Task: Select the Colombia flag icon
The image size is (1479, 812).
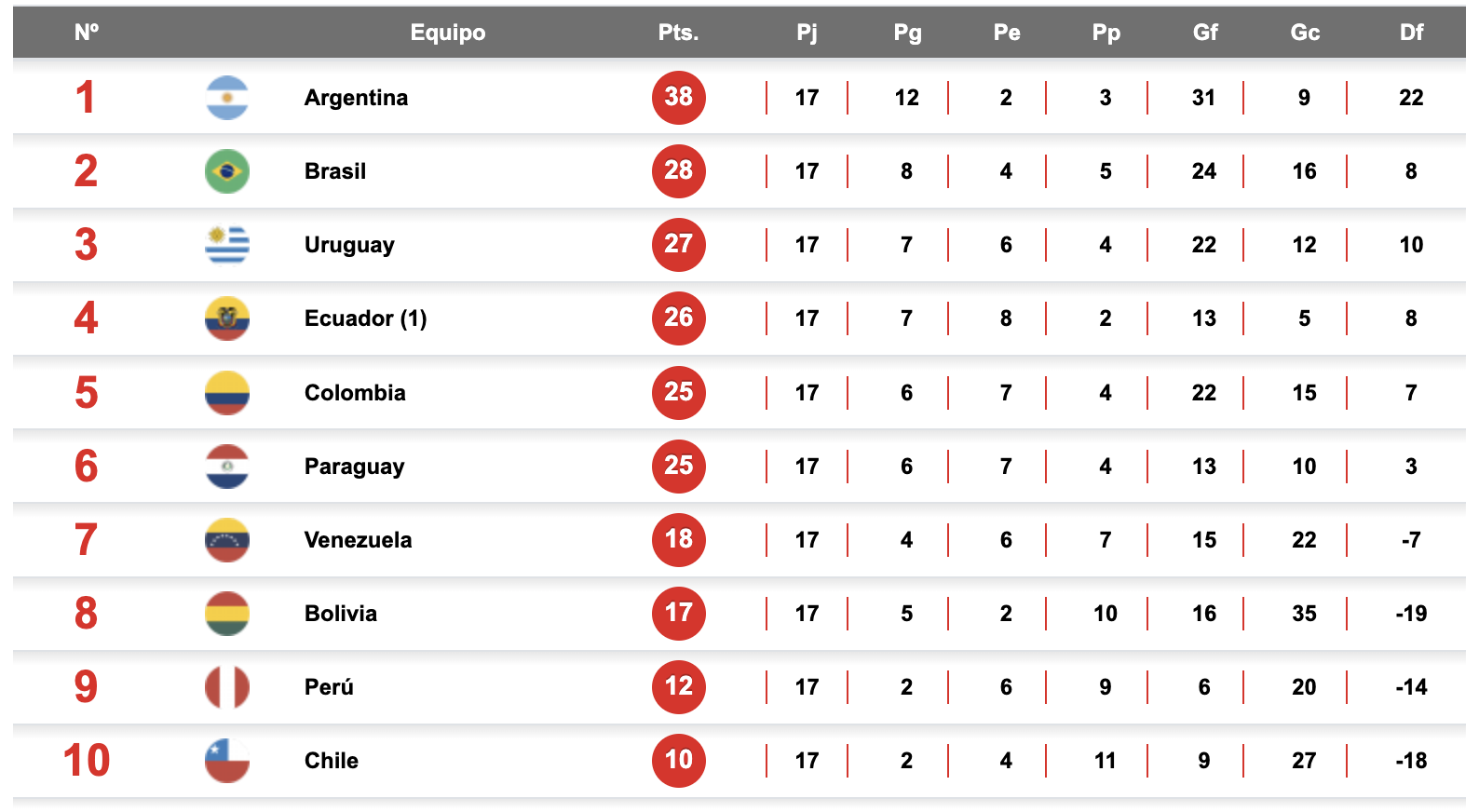Action: (x=227, y=393)
